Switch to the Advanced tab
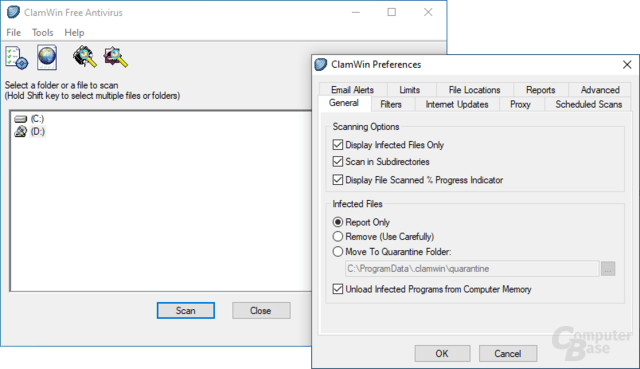This screenshot has width=640, height=369. tap(600, 90)
